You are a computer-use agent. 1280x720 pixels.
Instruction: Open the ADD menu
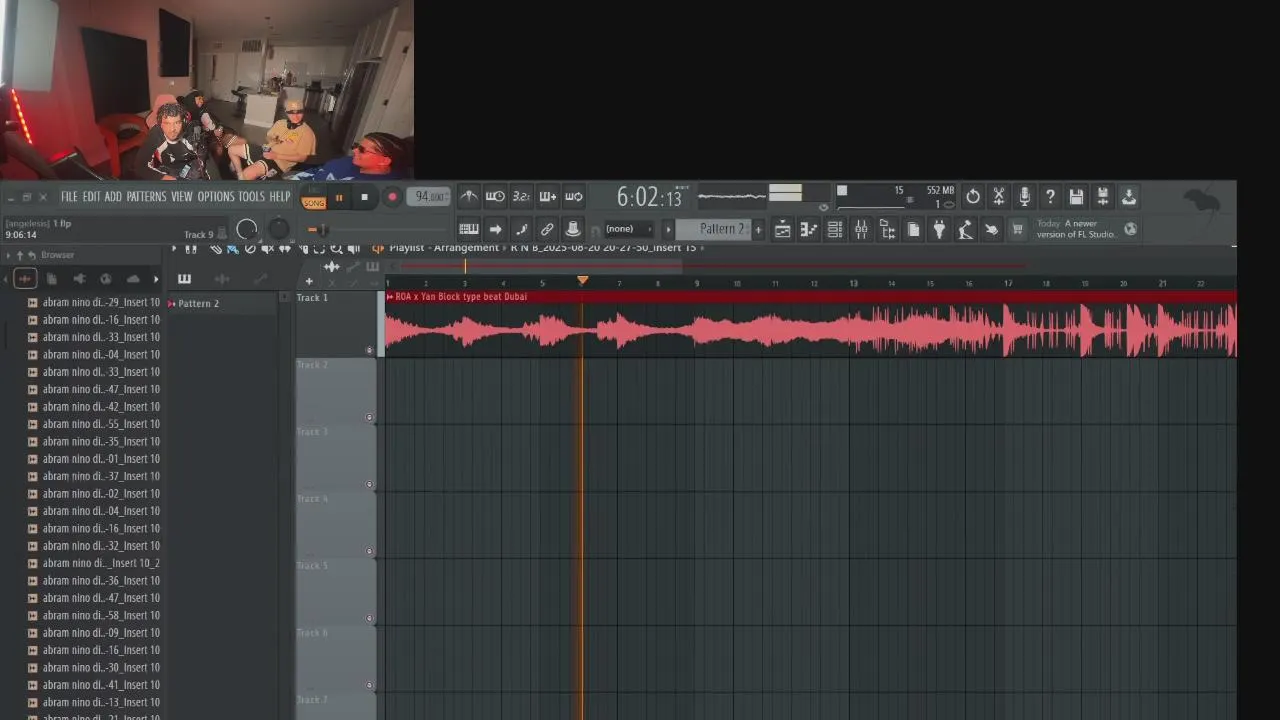pyautogui.click(x=113, y=197)
